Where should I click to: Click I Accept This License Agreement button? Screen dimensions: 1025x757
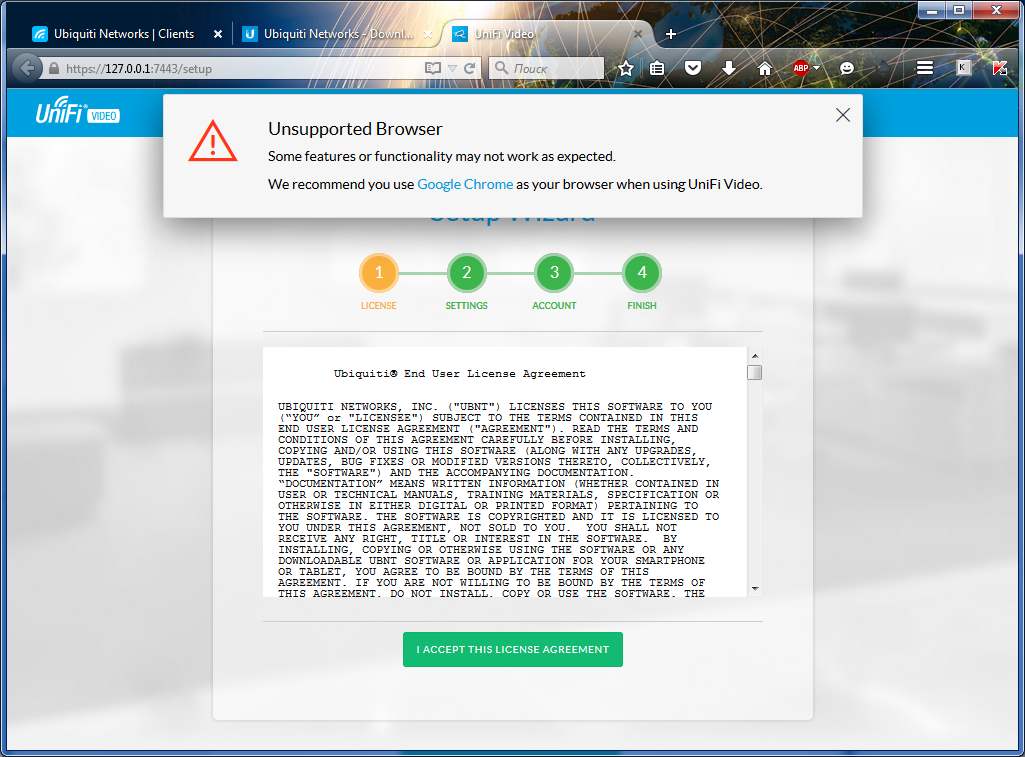pos(512,649)
